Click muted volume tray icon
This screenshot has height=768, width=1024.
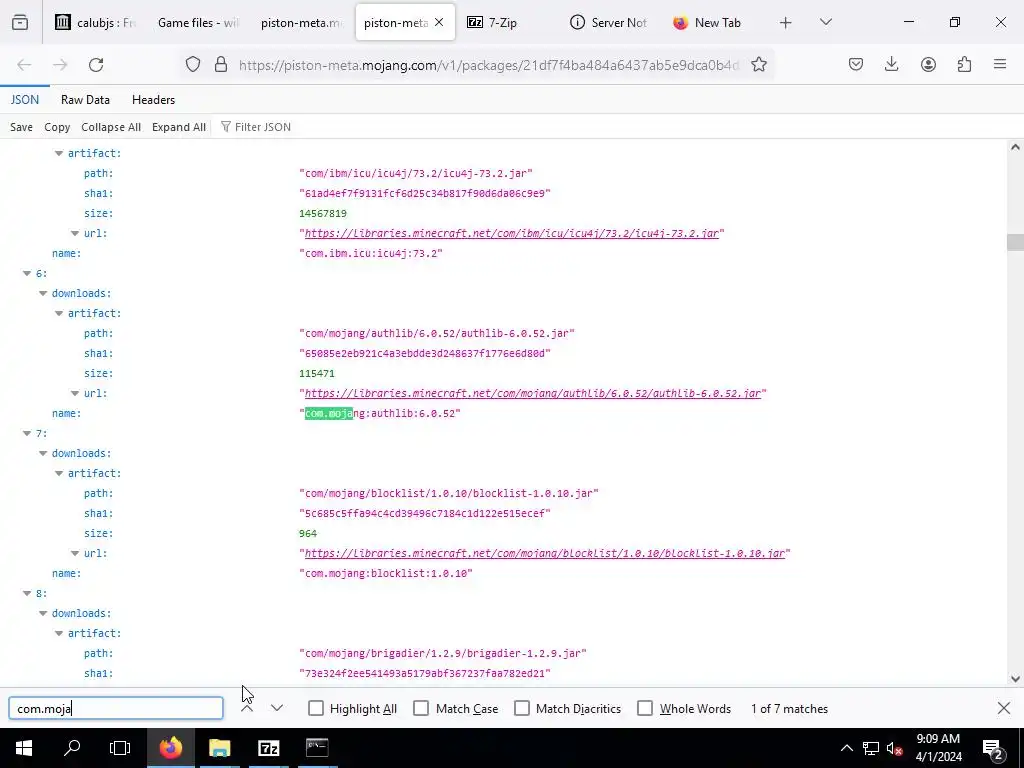[894, 748]
